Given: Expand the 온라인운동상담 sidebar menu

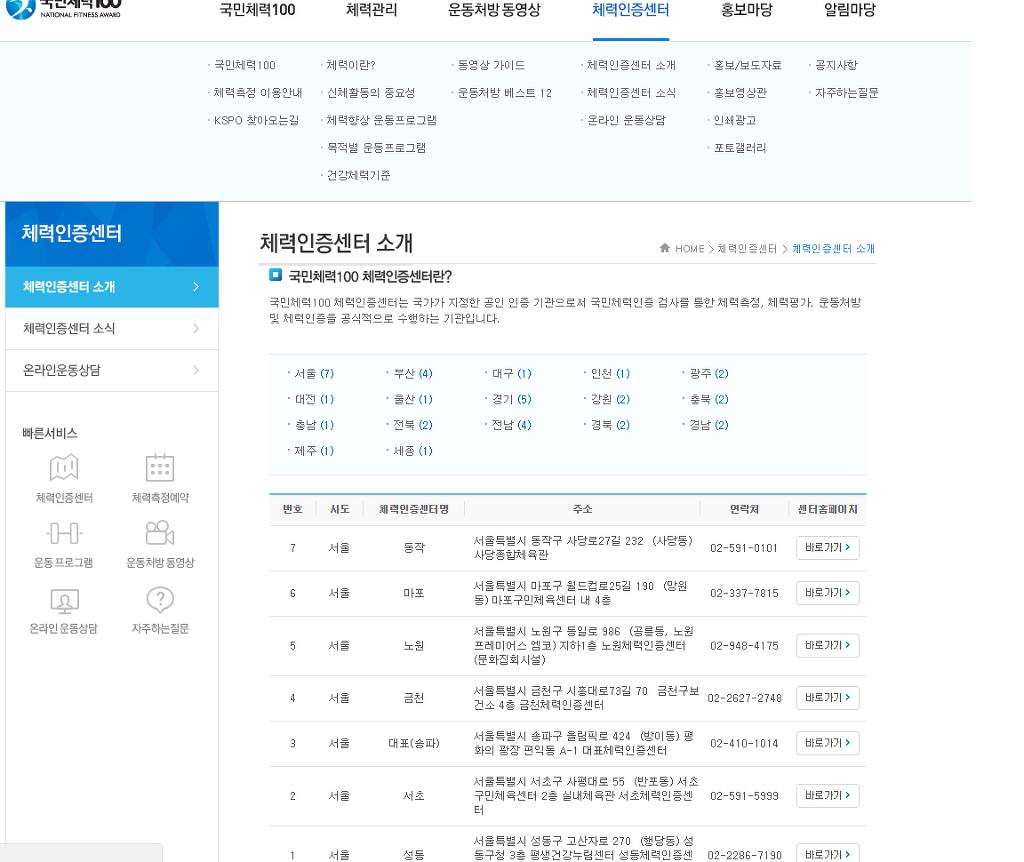Looking at the screenshot, I should (x=100, y=370).
